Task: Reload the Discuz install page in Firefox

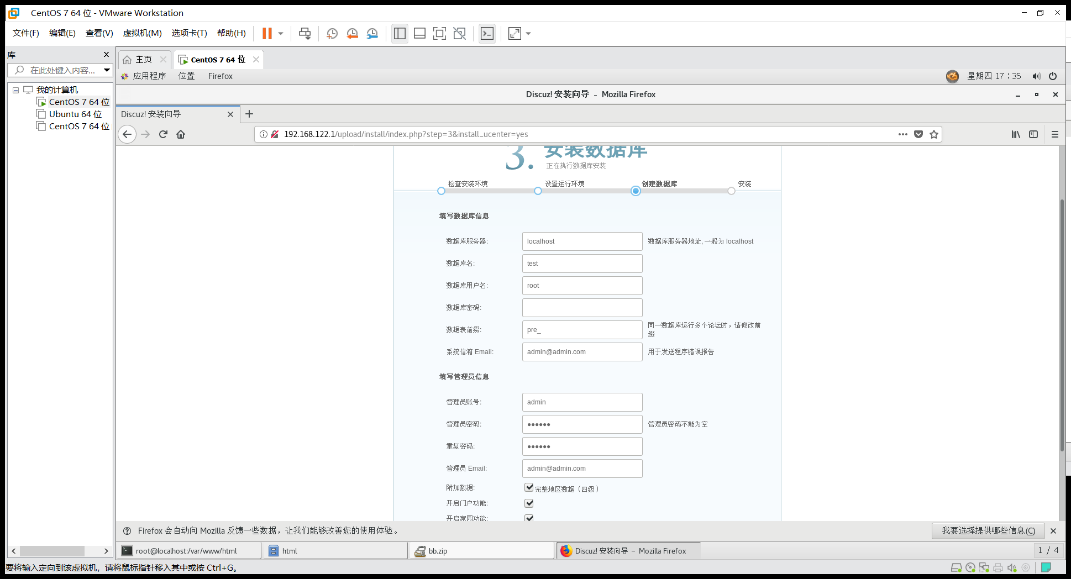Action: [163, 133]
